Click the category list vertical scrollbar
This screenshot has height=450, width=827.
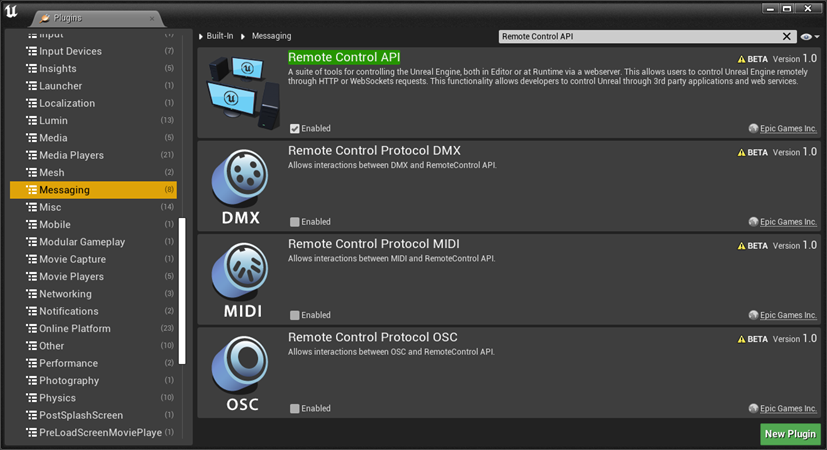click(x=182, y=291)
